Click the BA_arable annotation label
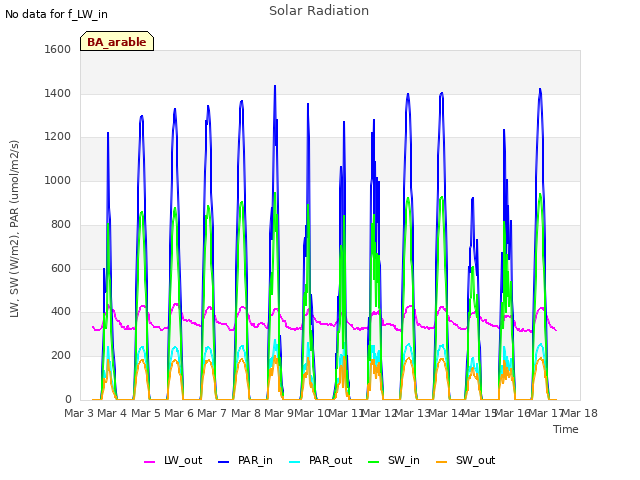The height and width of the screenshot is (480, 640). tap(117, 41)
